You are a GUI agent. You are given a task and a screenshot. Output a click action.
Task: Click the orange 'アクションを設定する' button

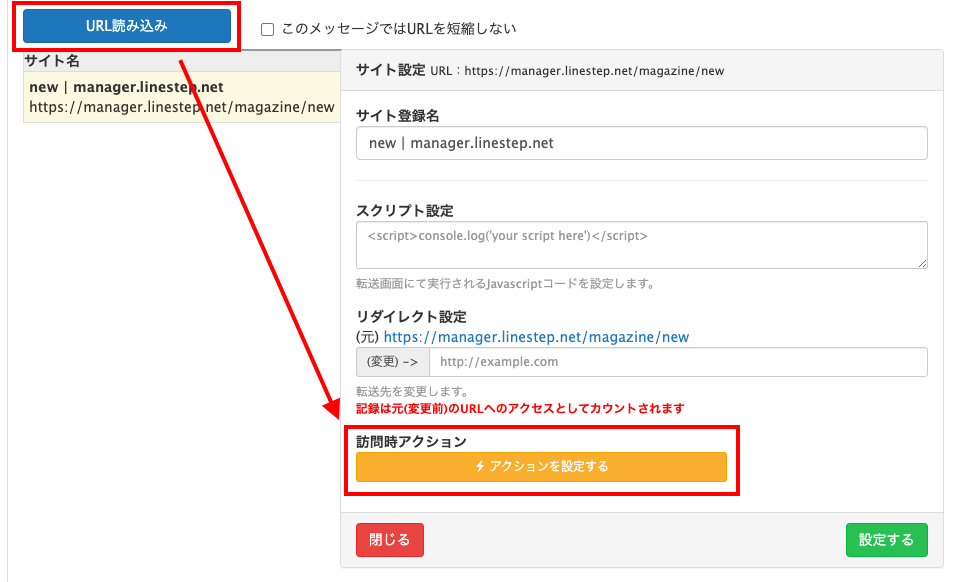tap(541, 467)
